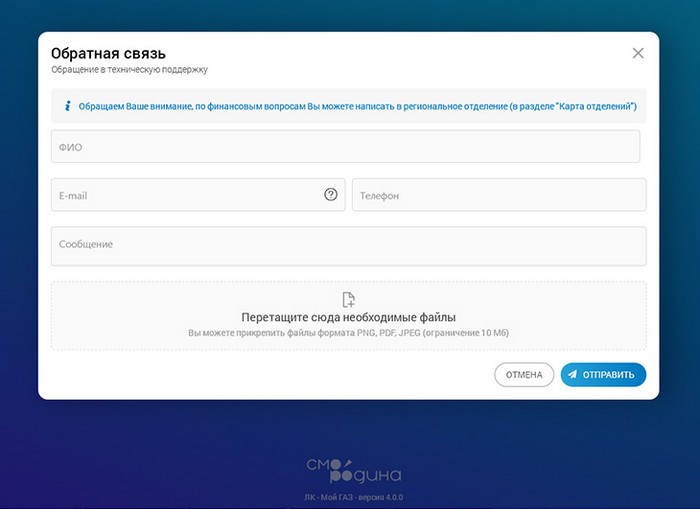
Task: Close the Обратная связь dialog
Action: coord(638,53)
